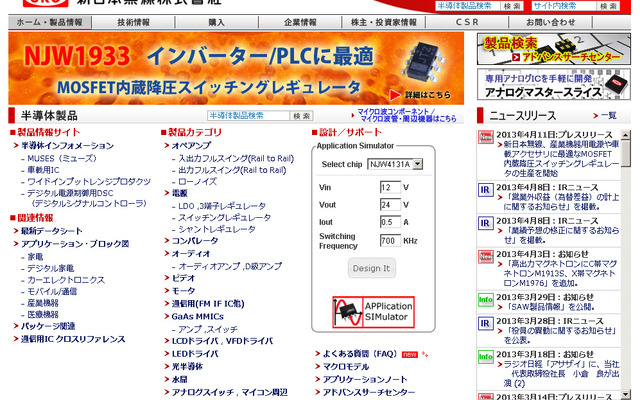Click the Switching Frequency value field
This screenshot has height=400, width=640.
coord(390,241)
